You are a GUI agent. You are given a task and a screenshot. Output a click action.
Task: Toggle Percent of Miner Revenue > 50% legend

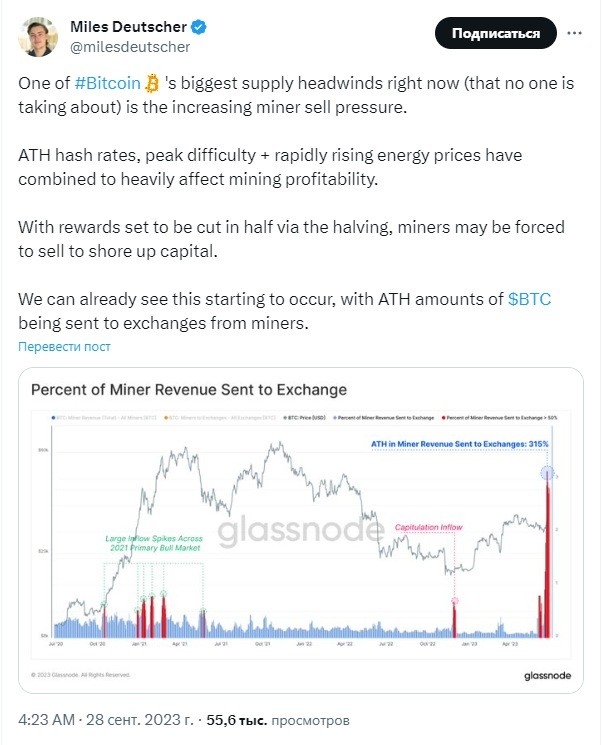[x=500, y=418]
